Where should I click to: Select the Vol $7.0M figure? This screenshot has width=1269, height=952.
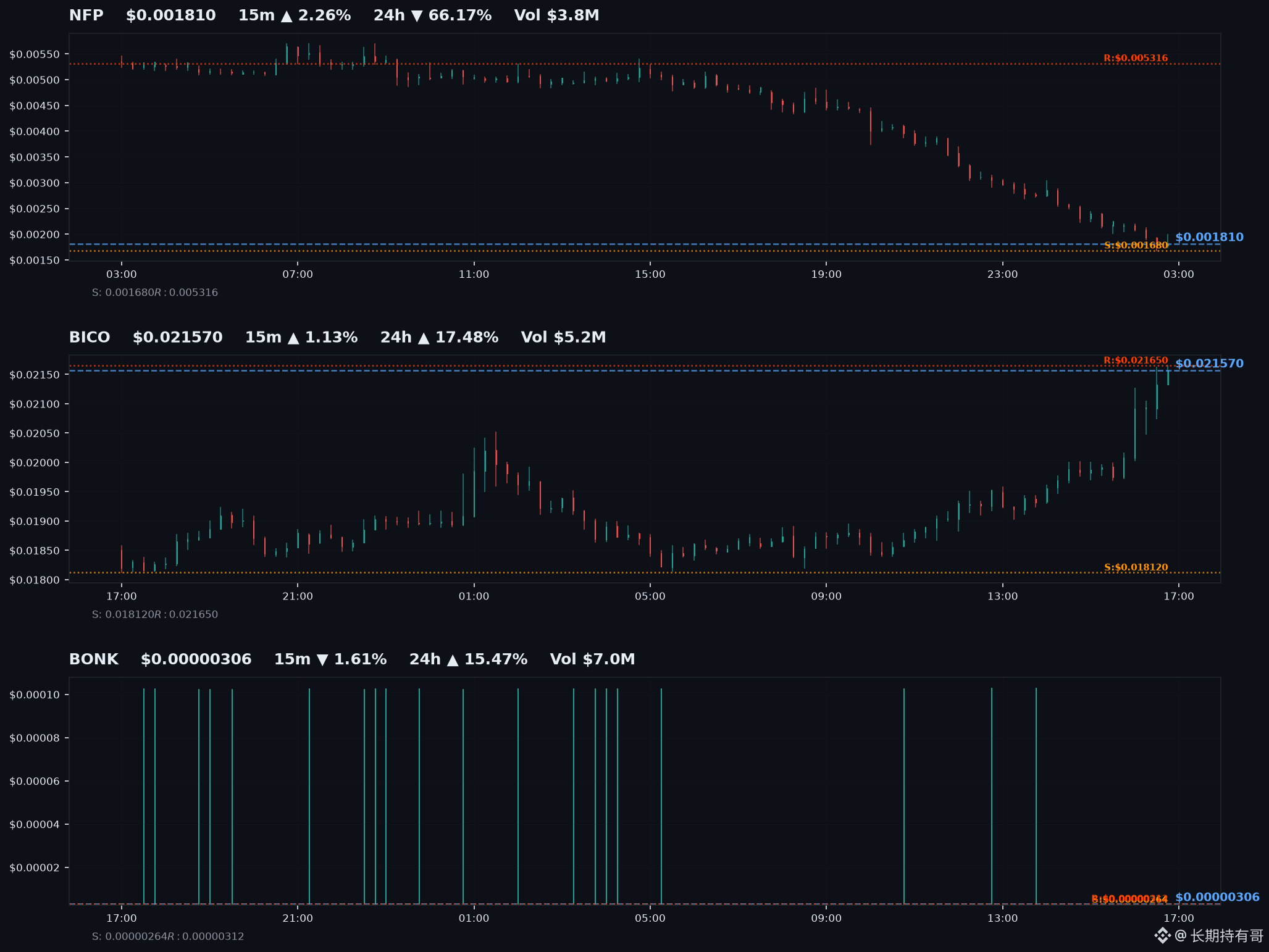(592, 659)
